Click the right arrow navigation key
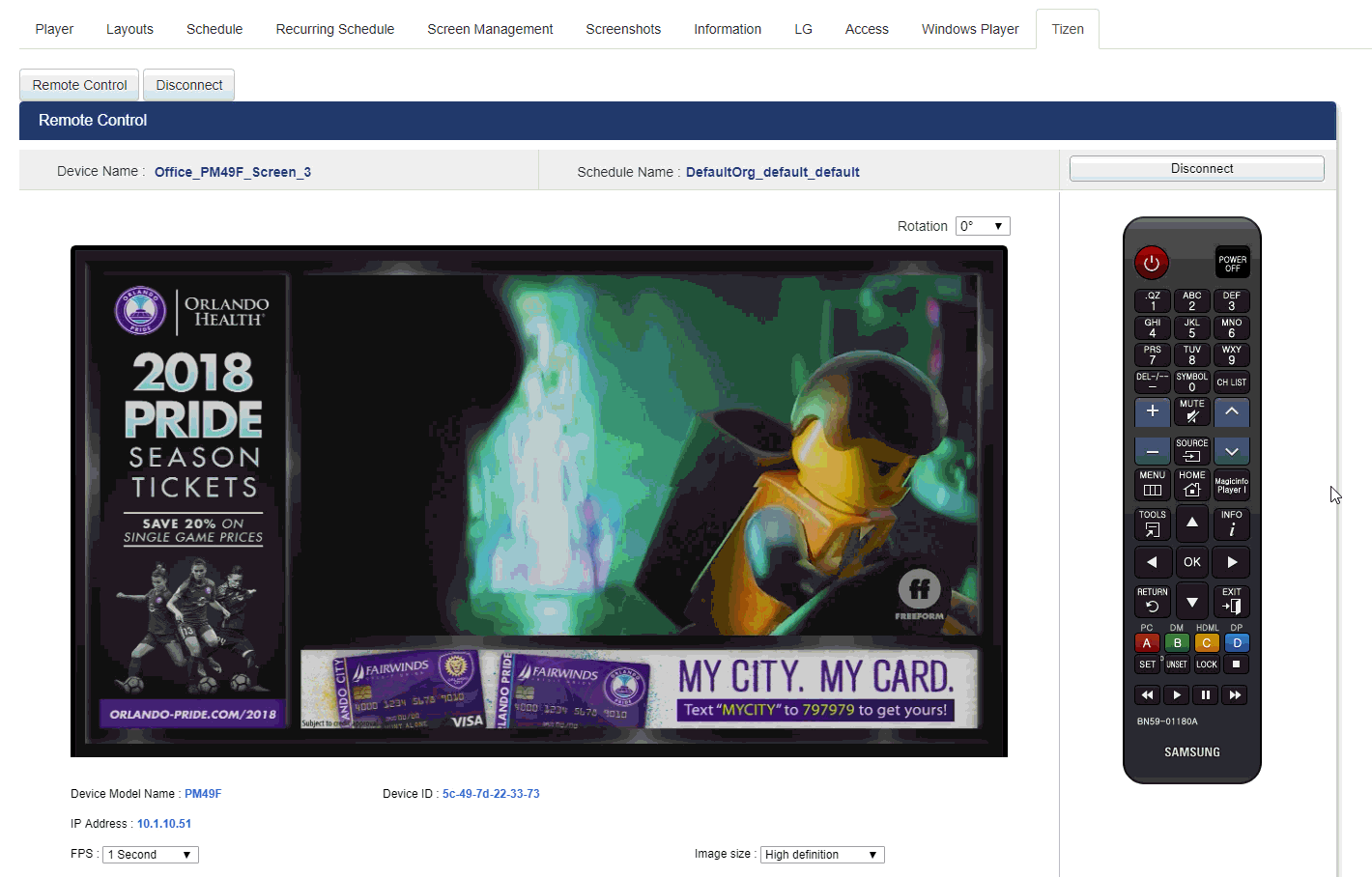Screen dimensions: 1372x877 click(x=1232, y=562)
